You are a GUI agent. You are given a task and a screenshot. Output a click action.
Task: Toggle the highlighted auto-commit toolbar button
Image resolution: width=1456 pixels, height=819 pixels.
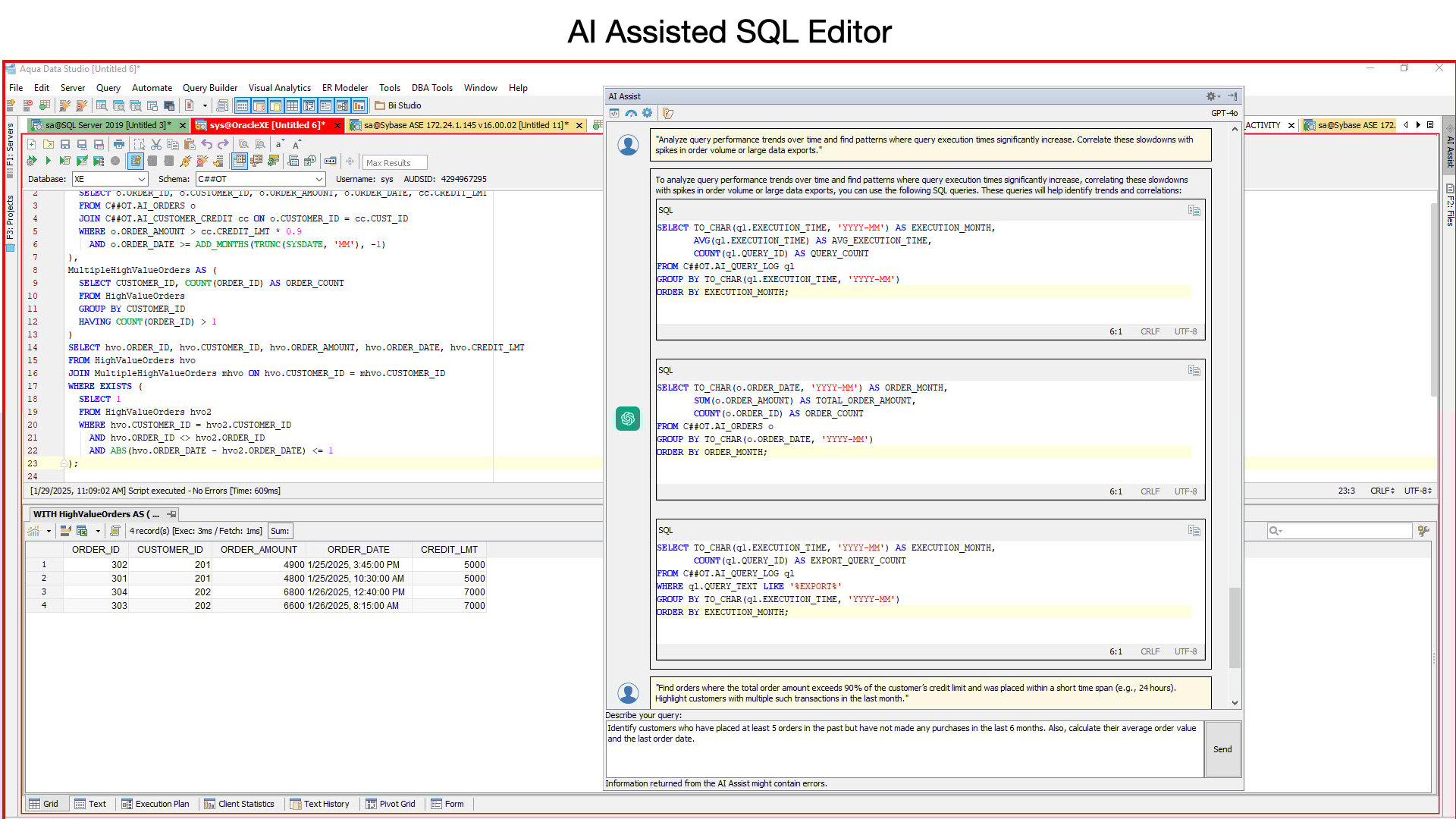pyautogui.click(x=136, y=161)
